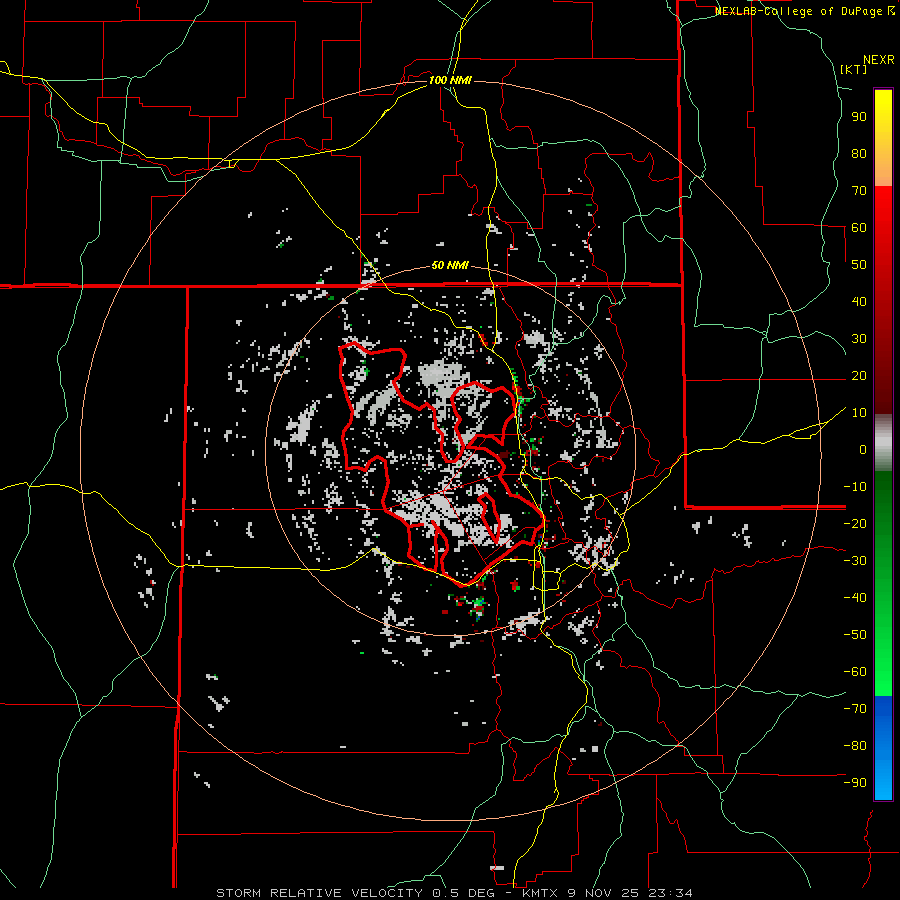The width and height of the screenshot is (900, 900).
Task: Click the STORM RELATIVE VELOCITY product title
Action: pos(320,892)
